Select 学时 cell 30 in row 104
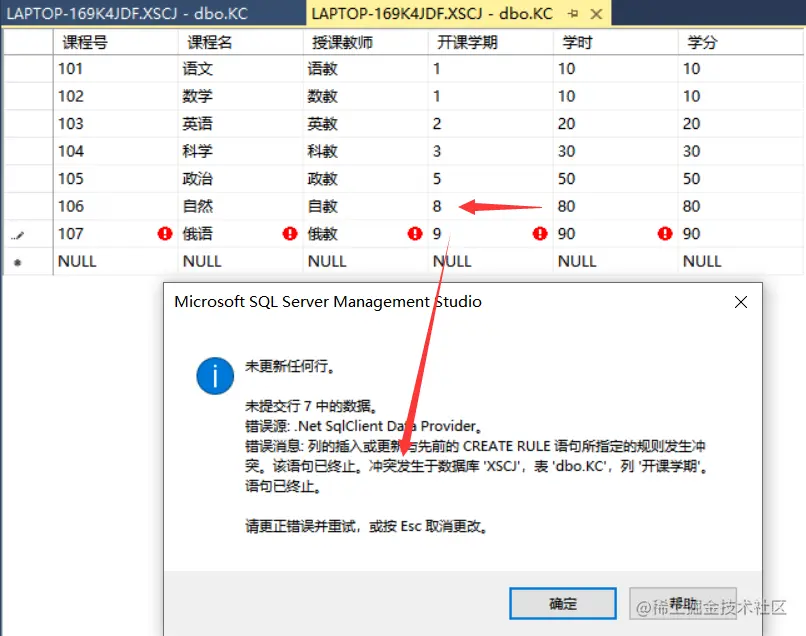This screenshot has width=806, height=636. coord(615,152)
